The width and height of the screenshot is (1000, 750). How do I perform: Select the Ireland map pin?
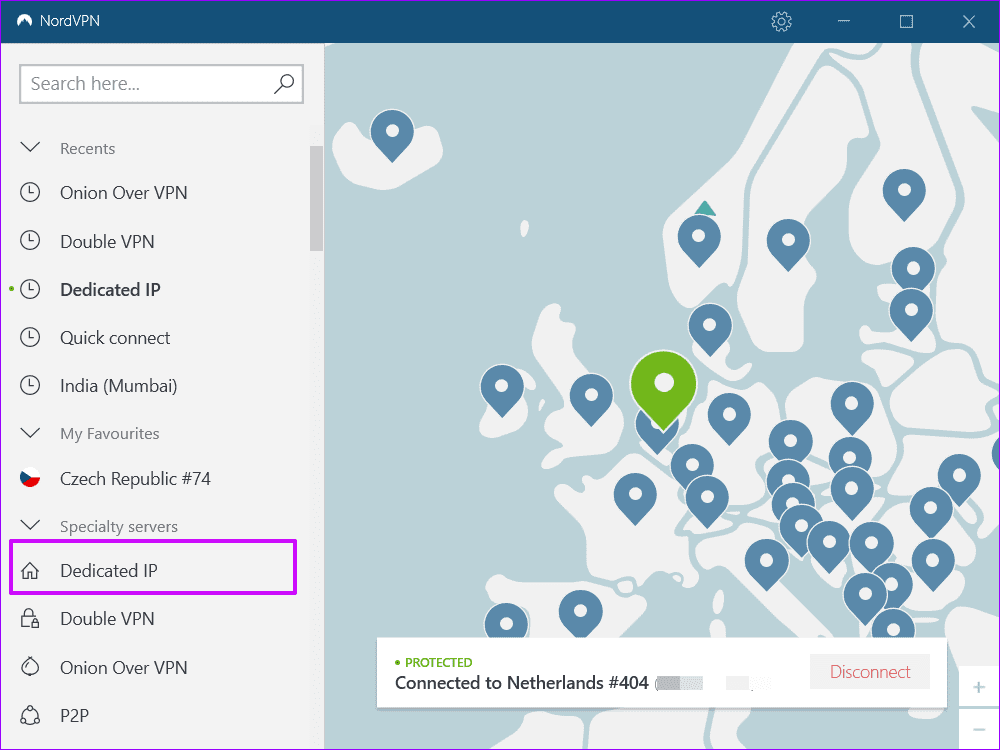pyautogui.click(x=502, y=388)
